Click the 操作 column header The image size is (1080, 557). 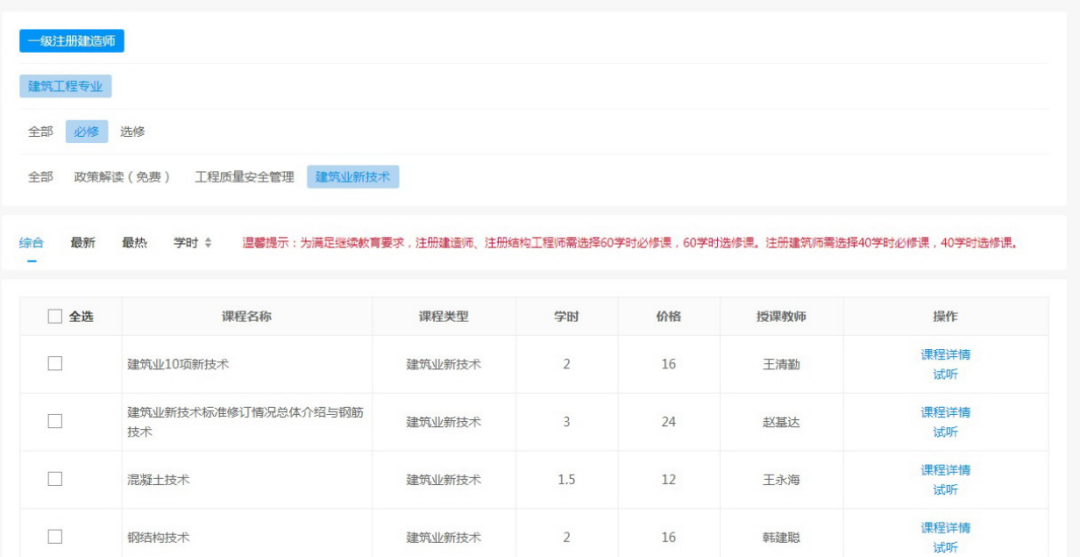point(945,316)
